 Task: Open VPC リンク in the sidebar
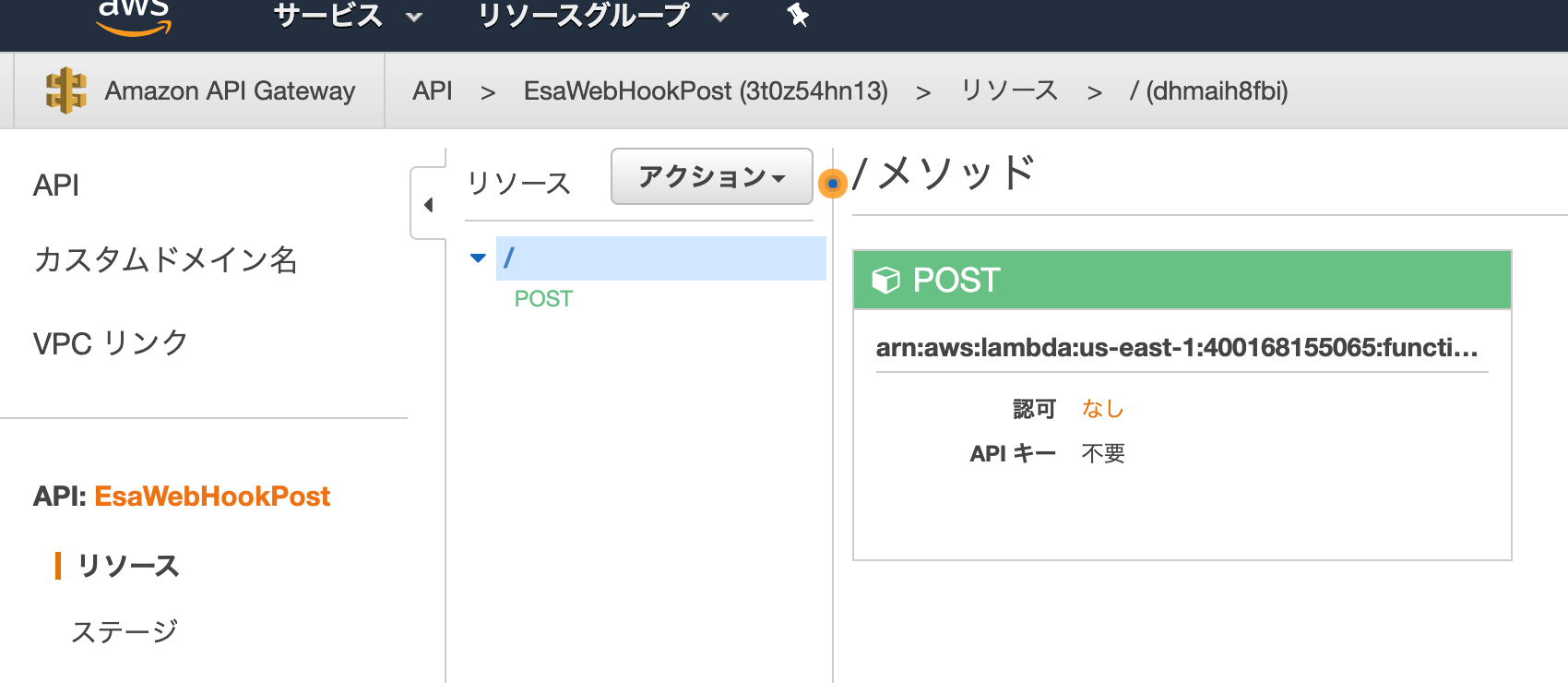click(x=111, y=343)
